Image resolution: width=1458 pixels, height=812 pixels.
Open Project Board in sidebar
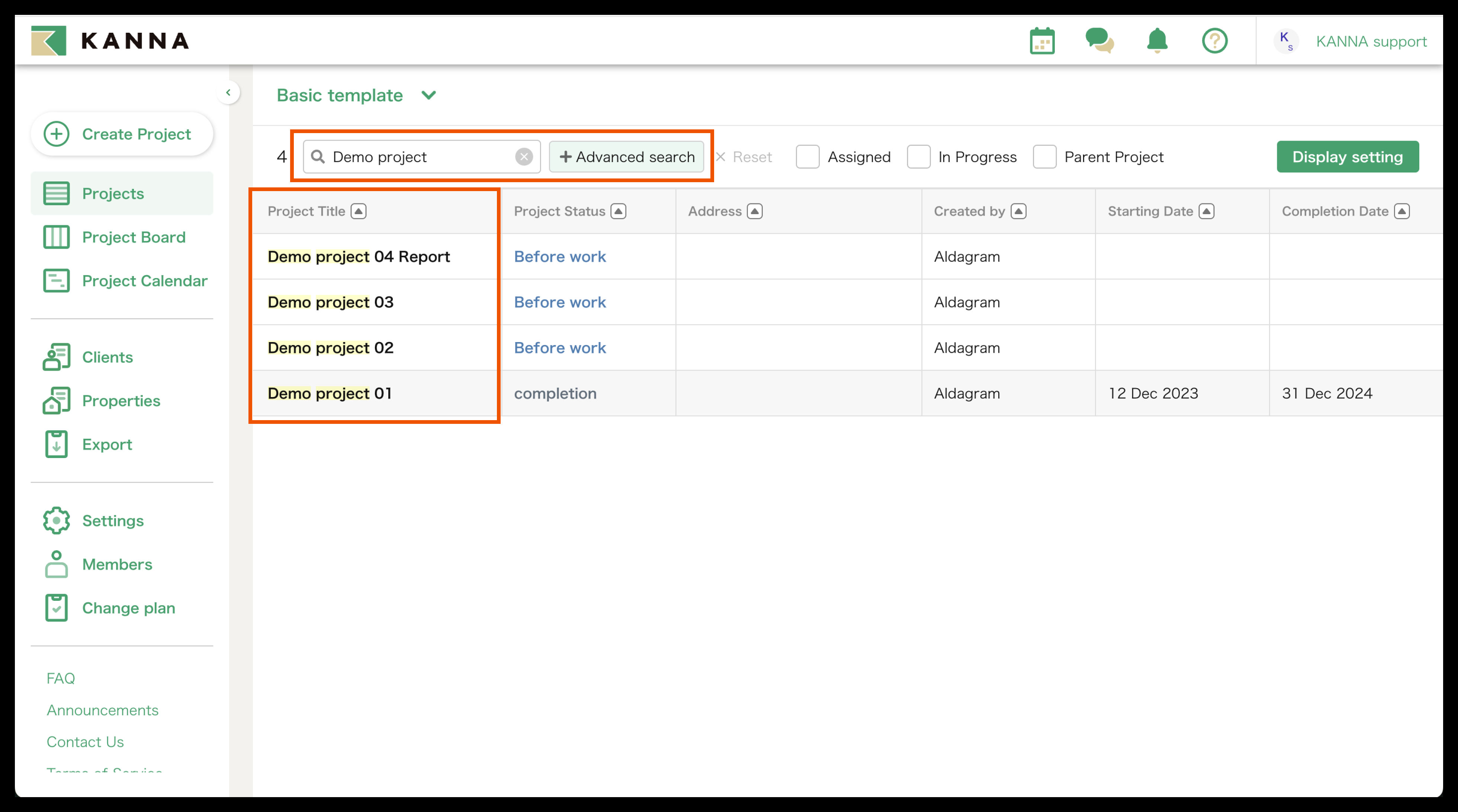(x=133, y=237)
